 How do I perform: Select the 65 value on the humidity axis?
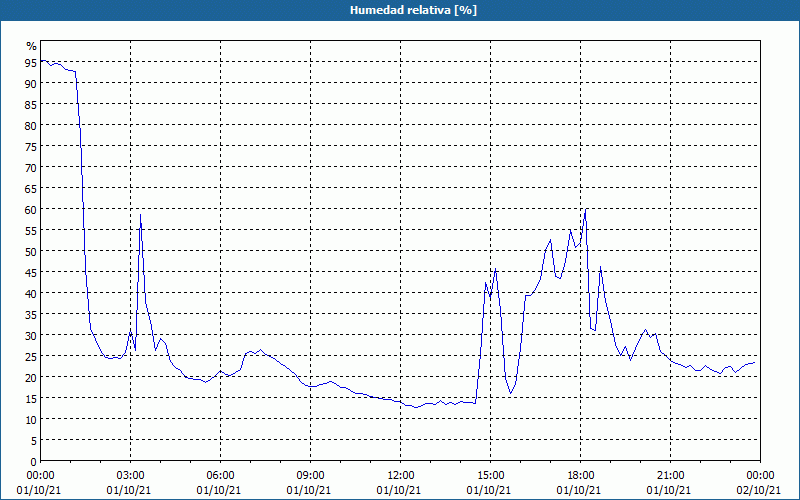click(31, 188)
